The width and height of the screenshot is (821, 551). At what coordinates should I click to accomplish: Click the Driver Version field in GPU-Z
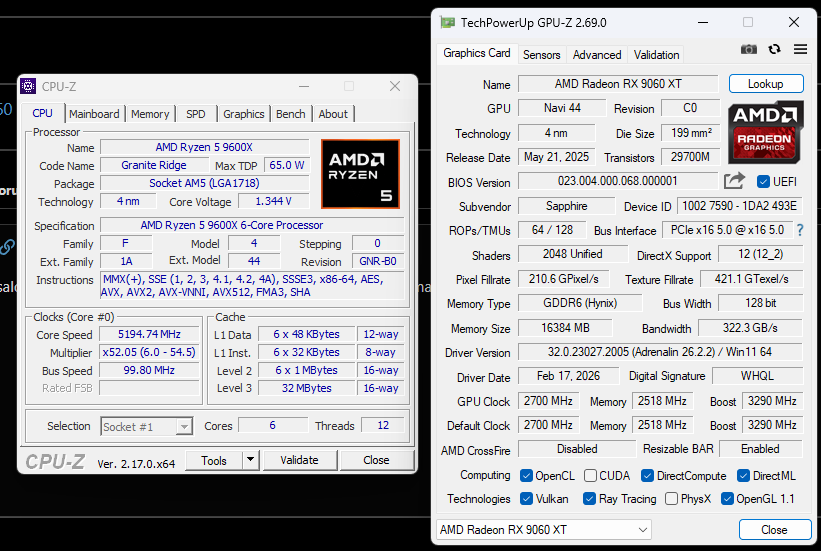coord(660,352)
